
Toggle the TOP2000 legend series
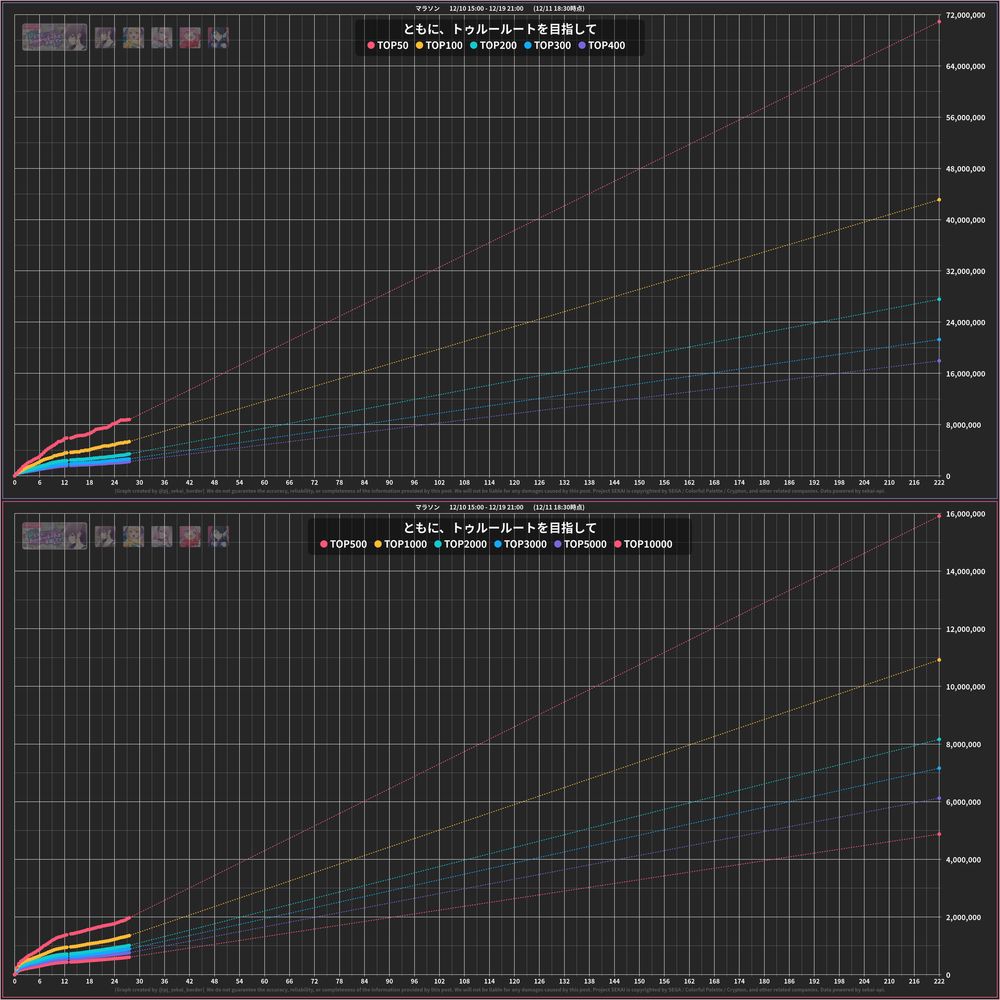[460, 544]
